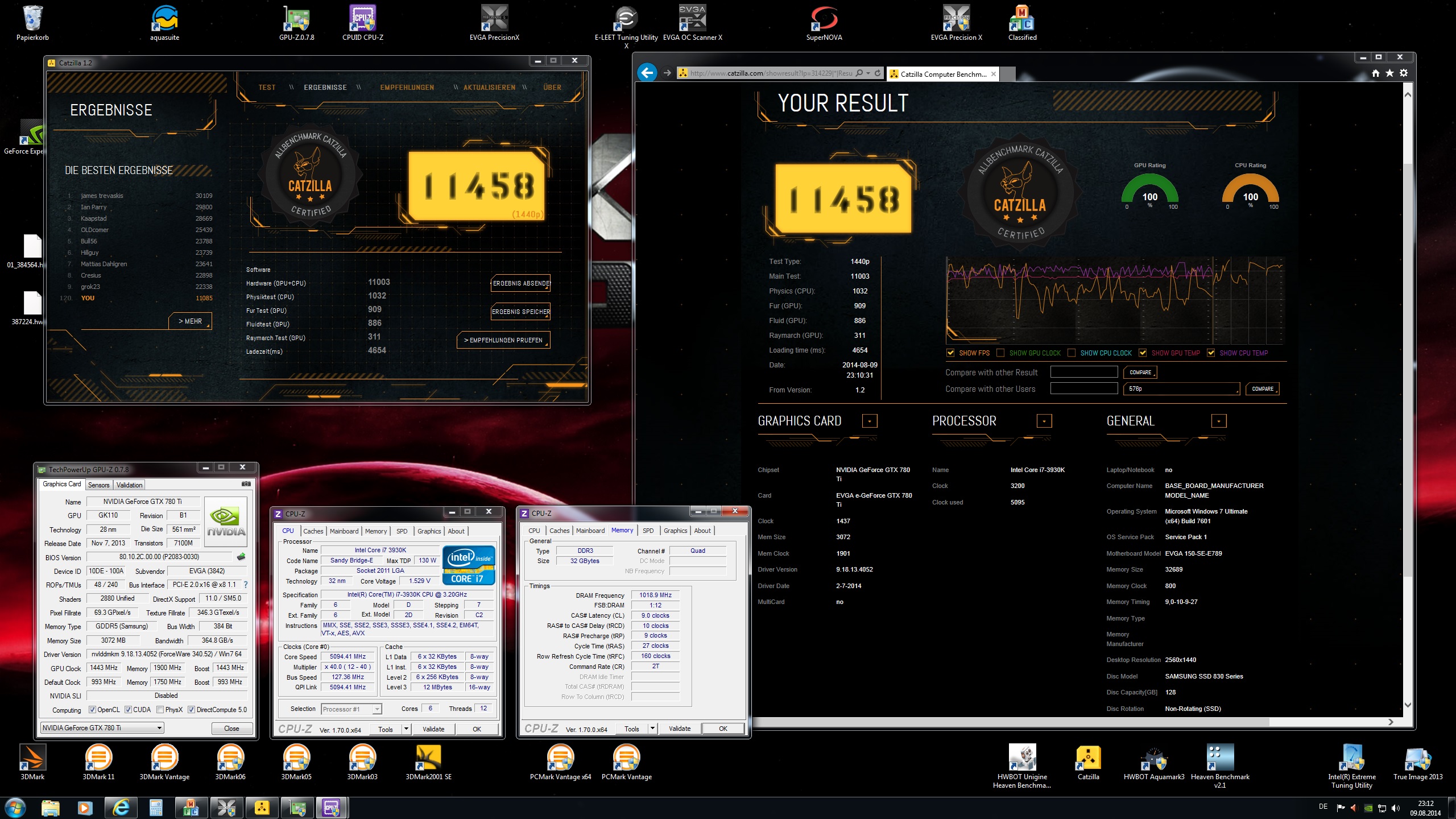Click GPU-Z screenshot camera icon
This screenshot has height=819, width=1456.
246,484
